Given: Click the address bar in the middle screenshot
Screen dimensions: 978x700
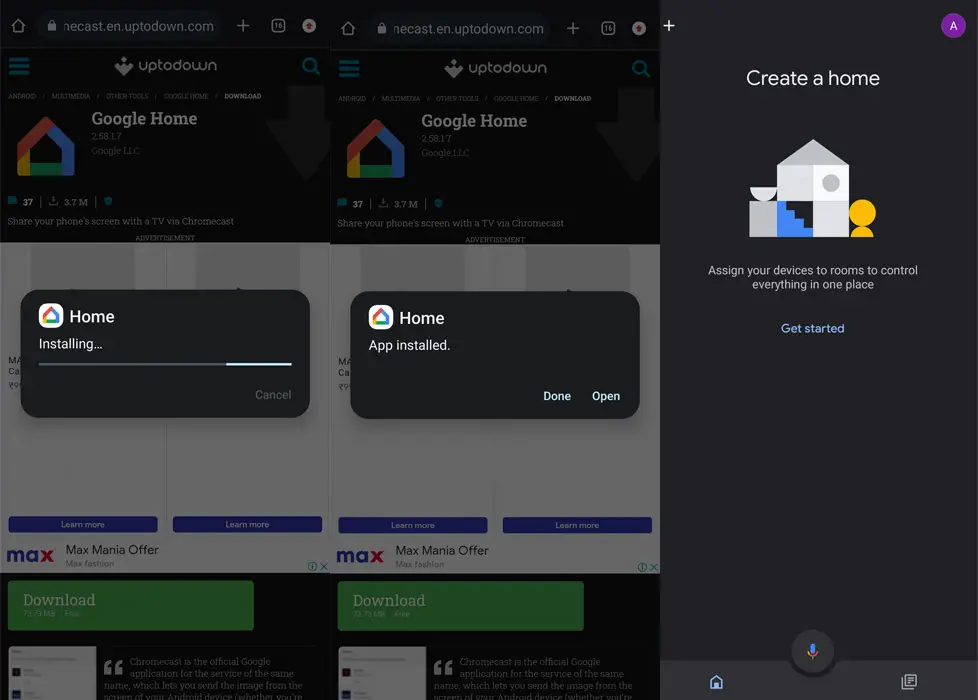Looking at the screenshot, I should coord(461,29).
